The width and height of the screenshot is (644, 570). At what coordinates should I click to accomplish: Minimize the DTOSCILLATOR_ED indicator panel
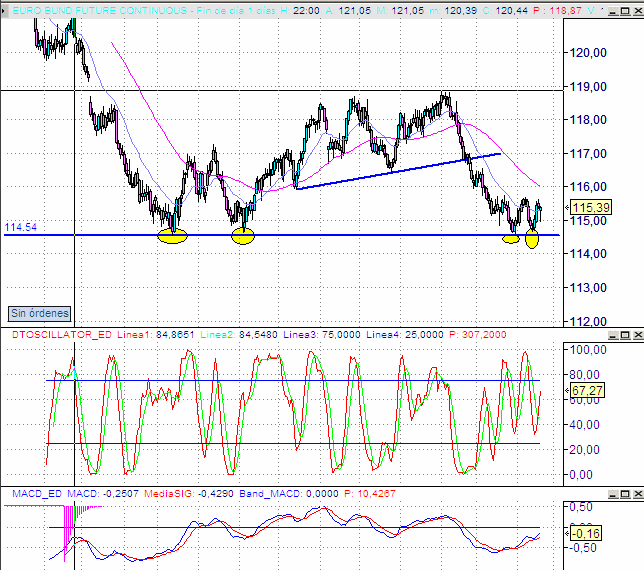click(613, 335)
